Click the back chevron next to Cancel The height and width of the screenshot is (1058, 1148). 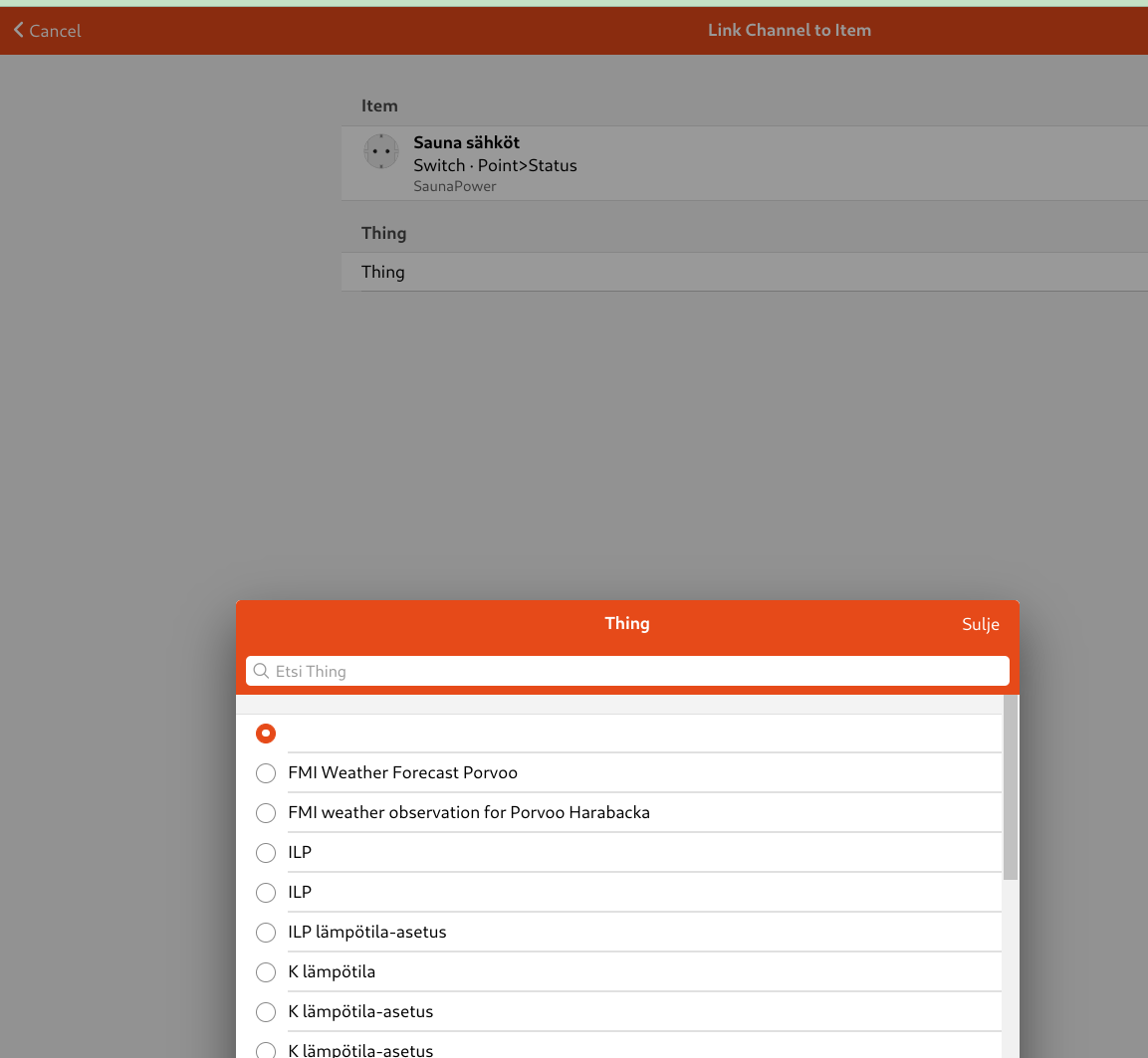tap(18, 30)
